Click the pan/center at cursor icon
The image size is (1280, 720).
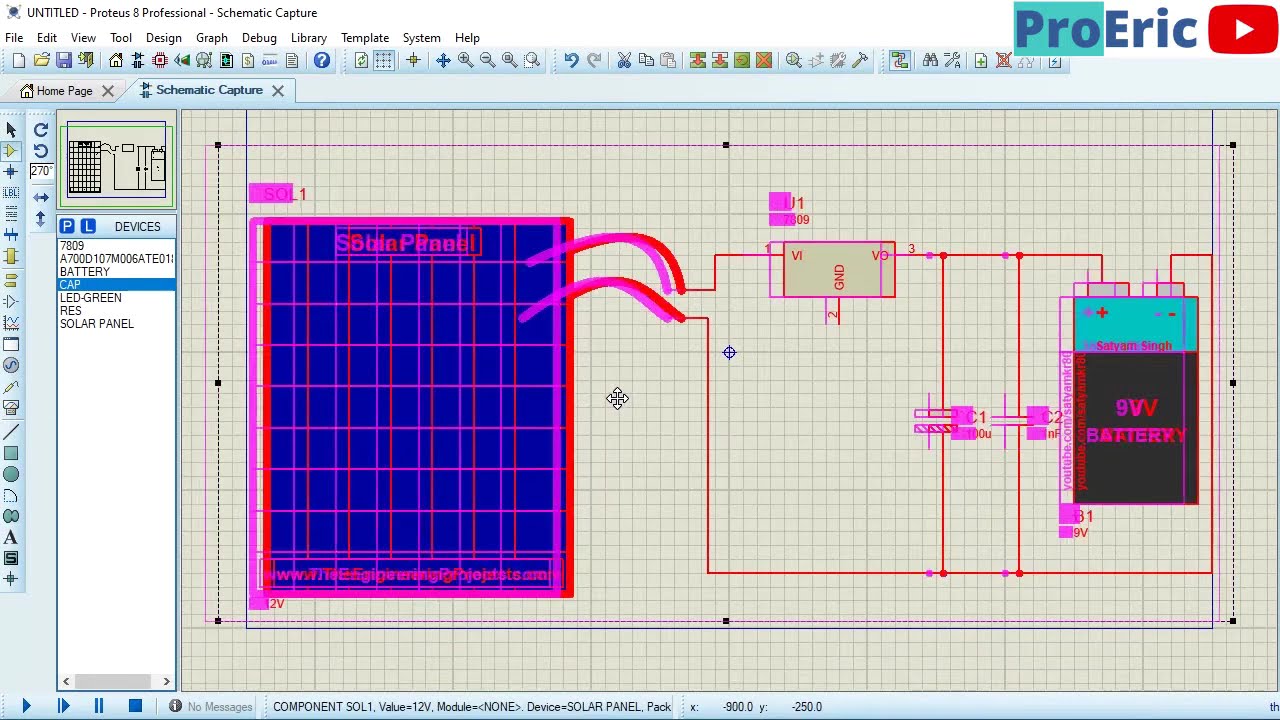pyautogui.click(x=443, y=61)
